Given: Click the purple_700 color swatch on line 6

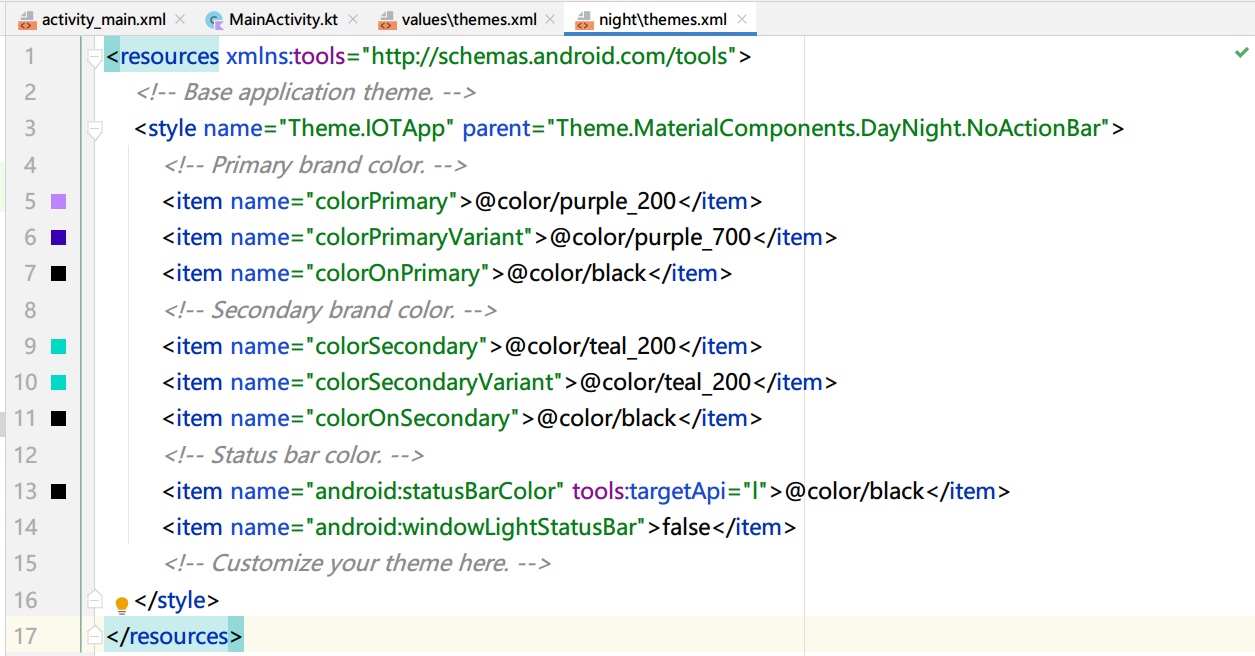Looking at the screenshot, I should pos(57,236).
